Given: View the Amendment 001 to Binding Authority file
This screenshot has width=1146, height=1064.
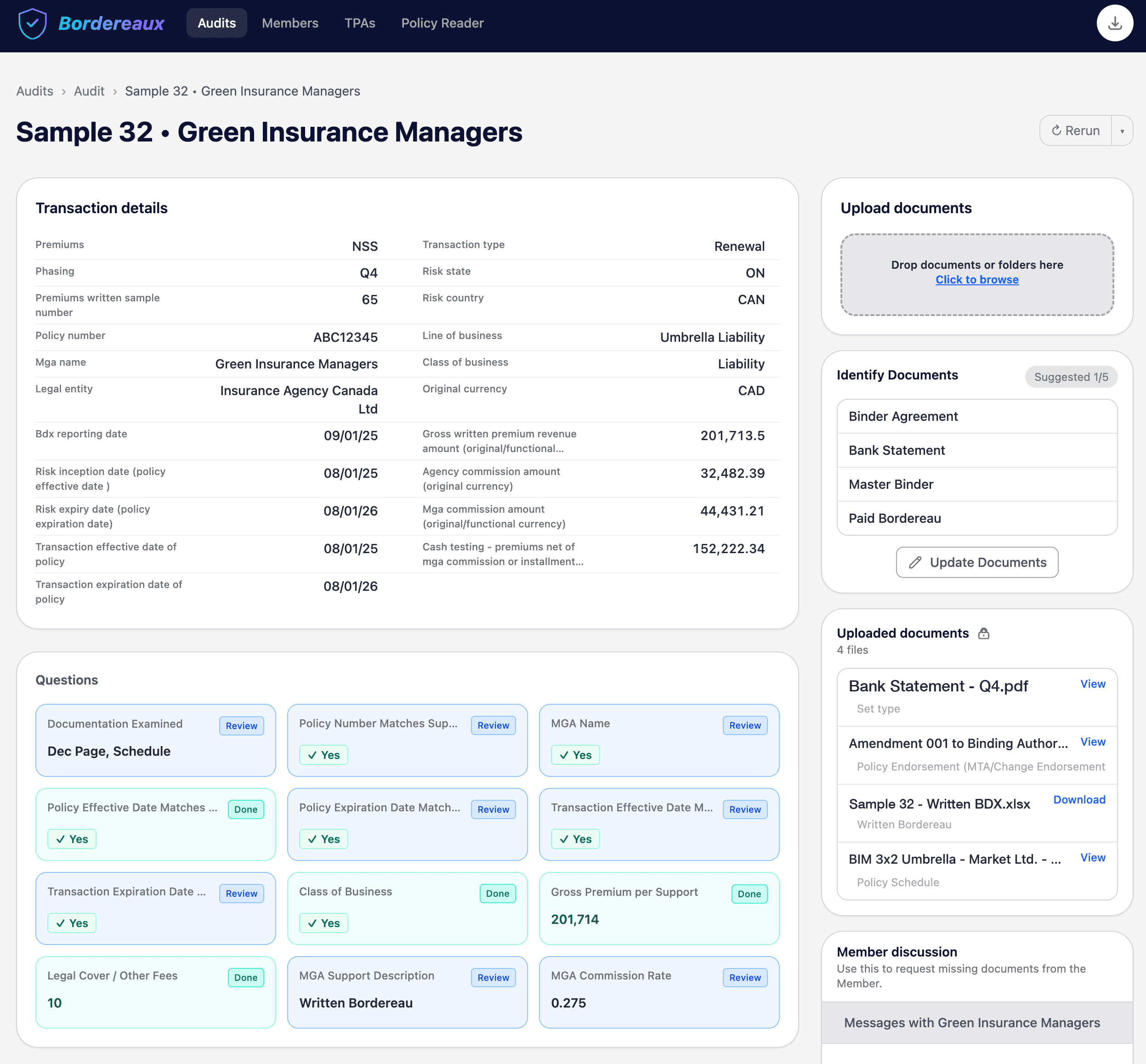Looking at the screenshot, I should 1092,742.
